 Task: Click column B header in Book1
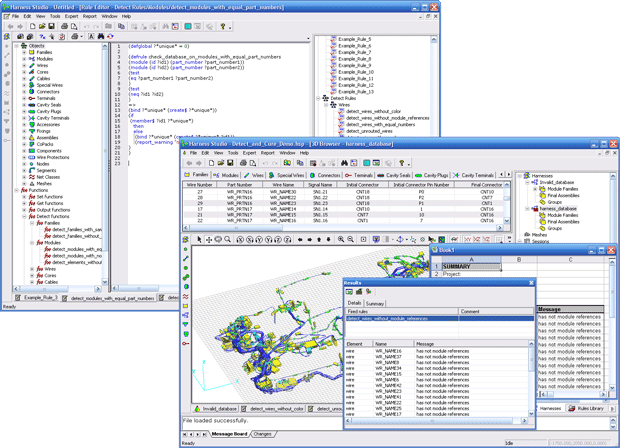(519, 259)
